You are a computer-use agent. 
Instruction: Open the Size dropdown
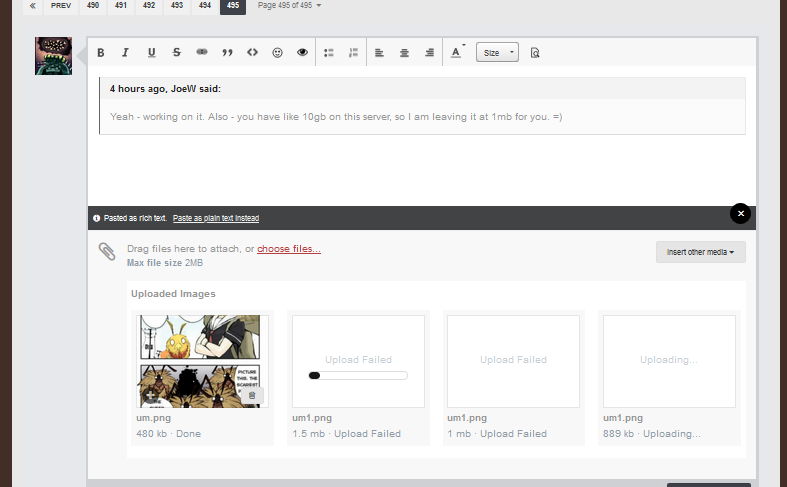point(497,52)
